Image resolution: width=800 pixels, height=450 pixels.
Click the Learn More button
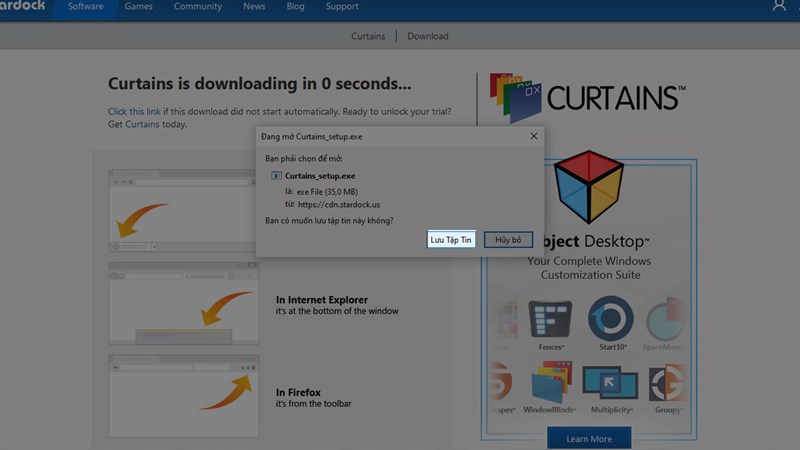click(589, 438)
